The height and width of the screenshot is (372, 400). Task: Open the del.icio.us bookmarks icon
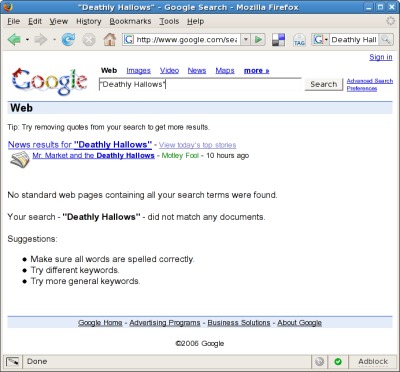pos(279,40)
